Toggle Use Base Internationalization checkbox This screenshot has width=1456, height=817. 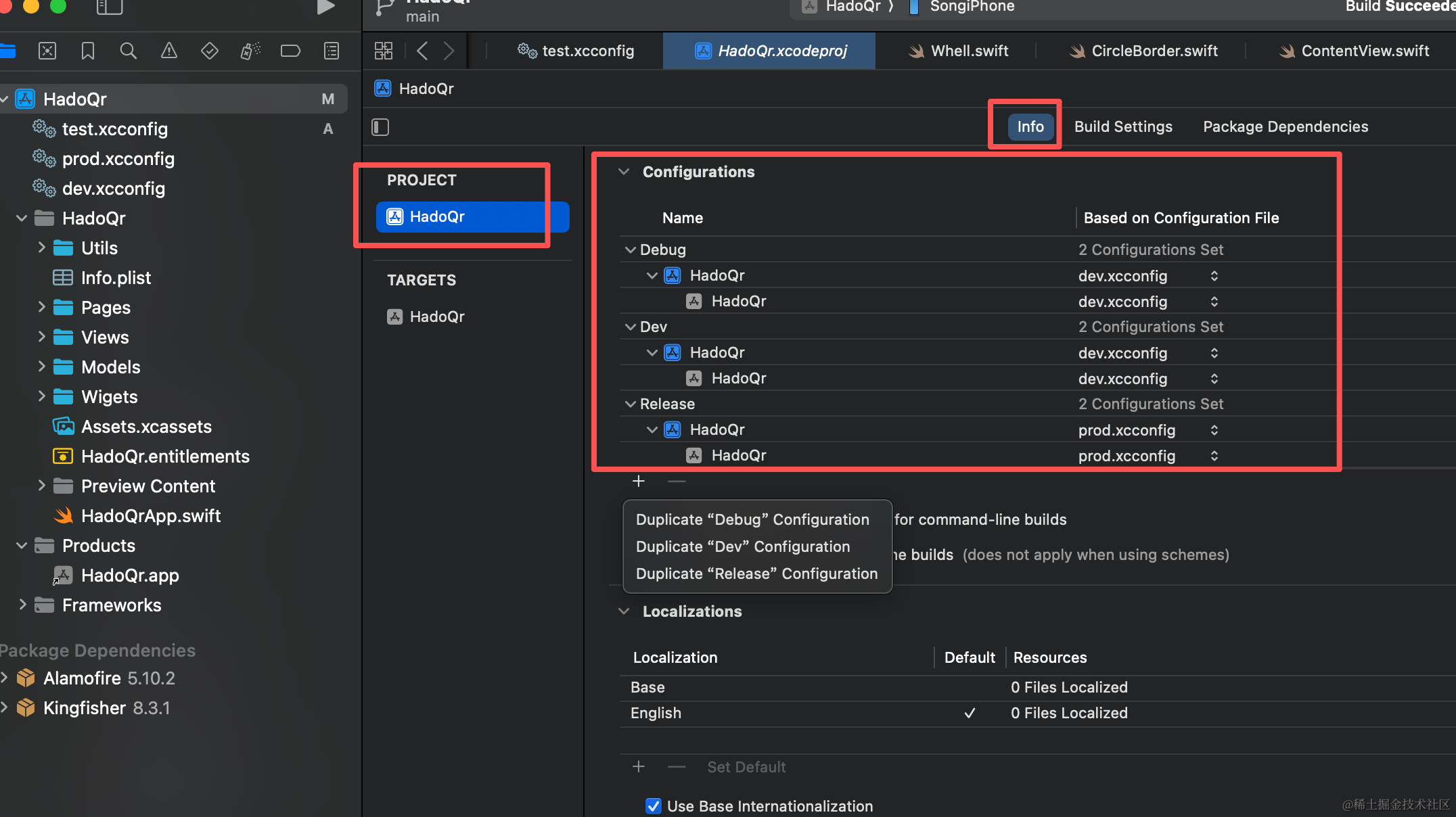pyautogui.click(x=653, y=806)
